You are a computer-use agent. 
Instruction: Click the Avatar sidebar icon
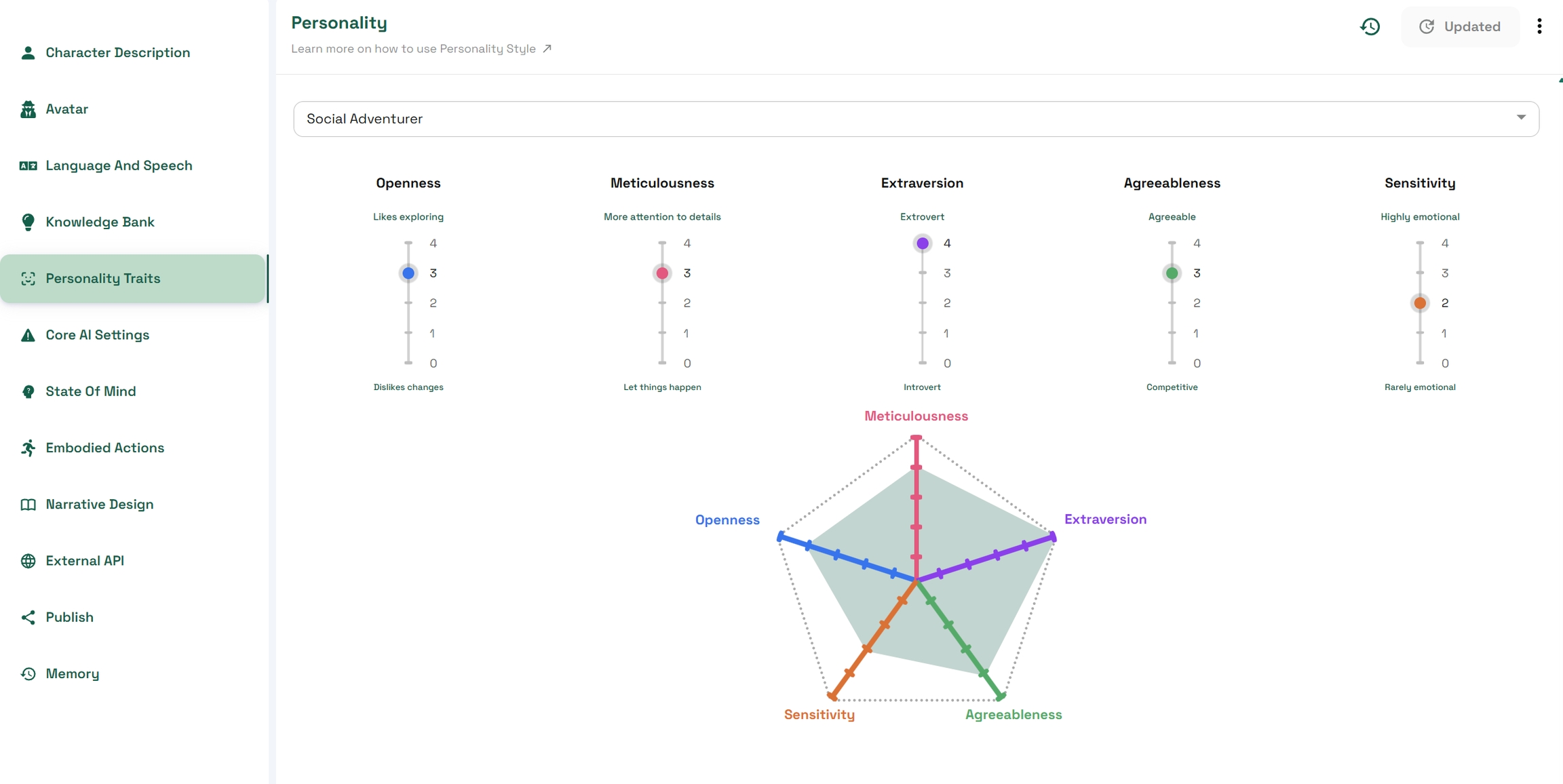click(x=28, y=109)
